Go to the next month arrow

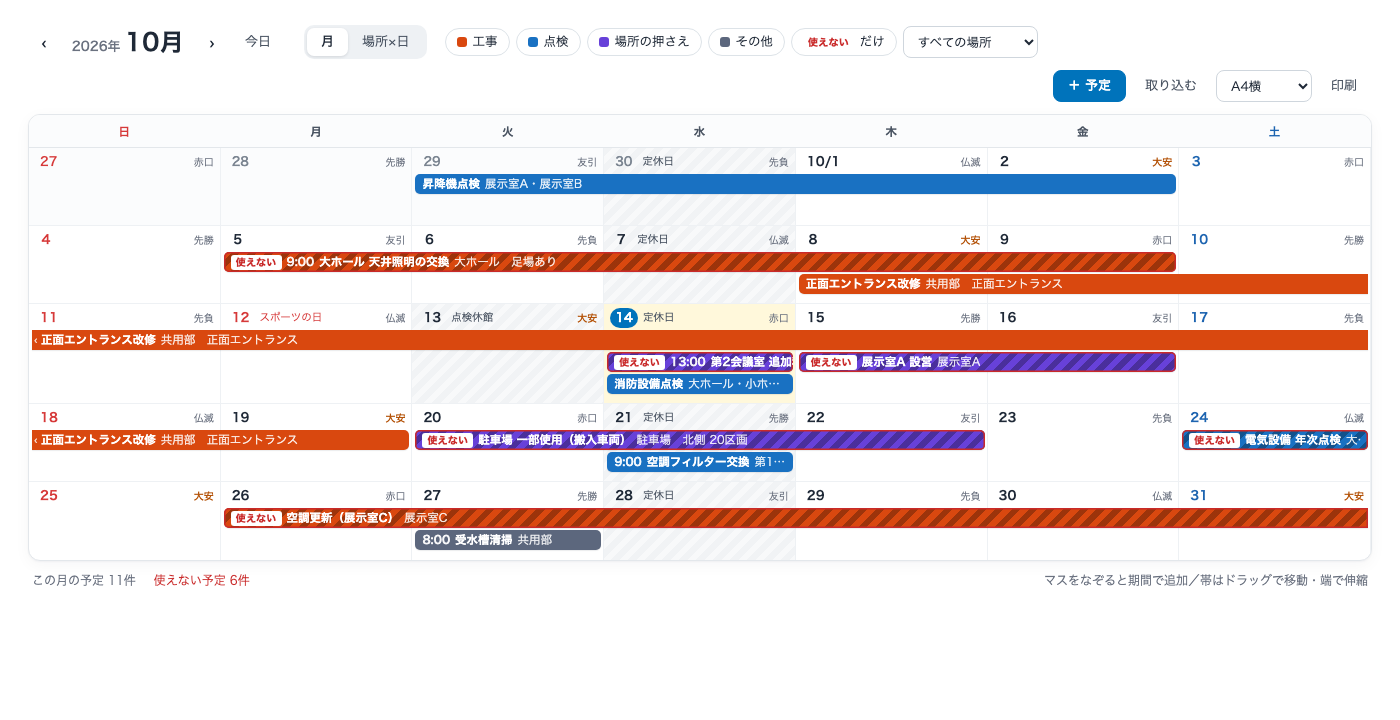point(212,43)
